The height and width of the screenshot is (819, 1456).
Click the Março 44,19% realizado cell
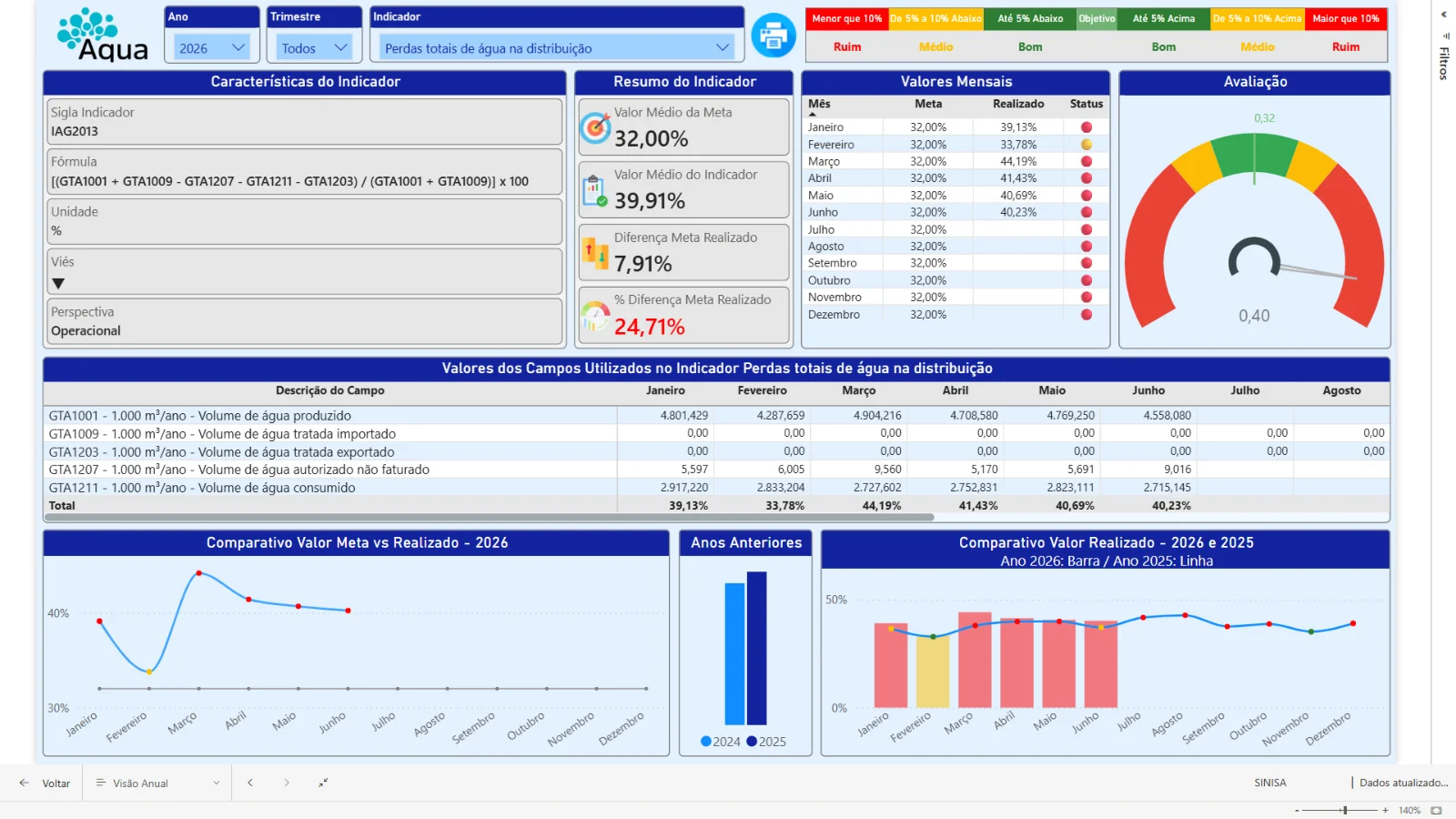point(1018,161)
